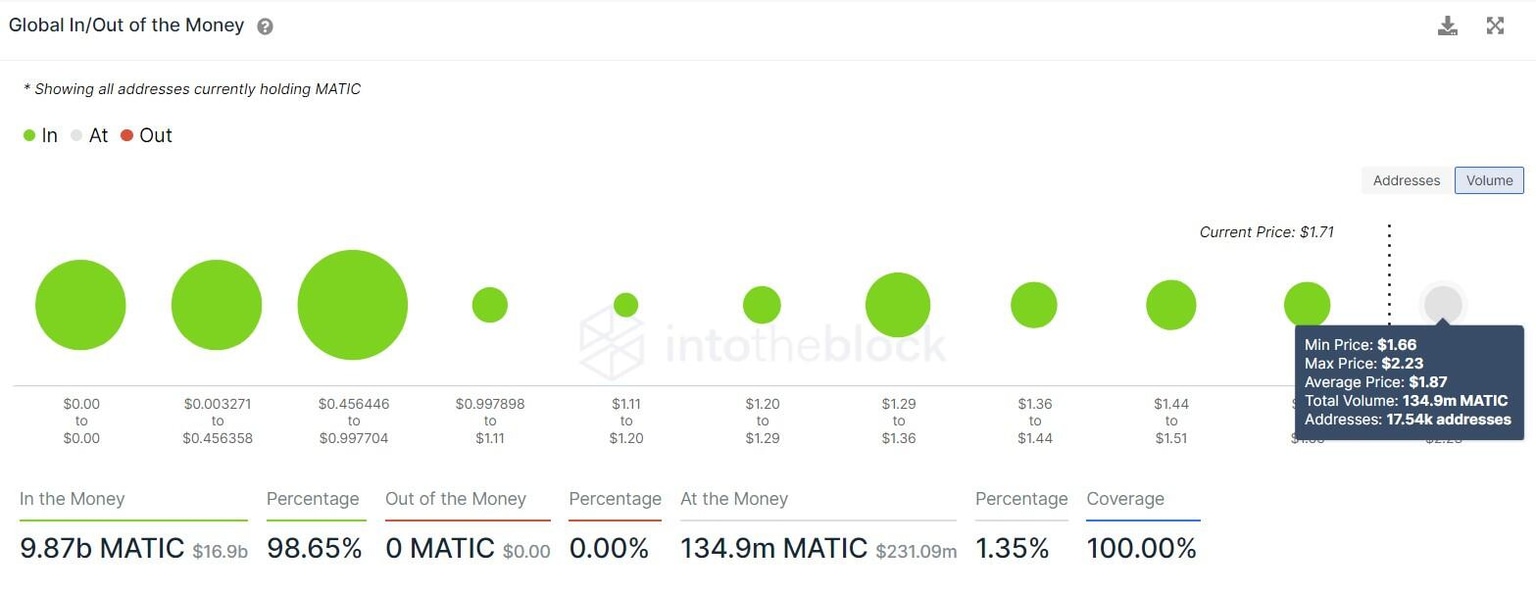
Task: Switch the chart to Addresses mode
Action: [1405, 180]
